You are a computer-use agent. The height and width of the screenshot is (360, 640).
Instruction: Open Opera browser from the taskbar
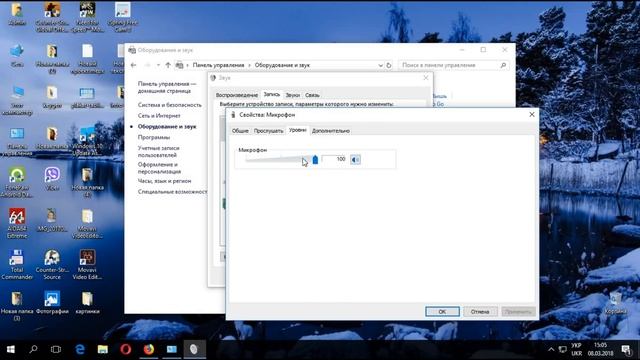[x=126, y=349]
